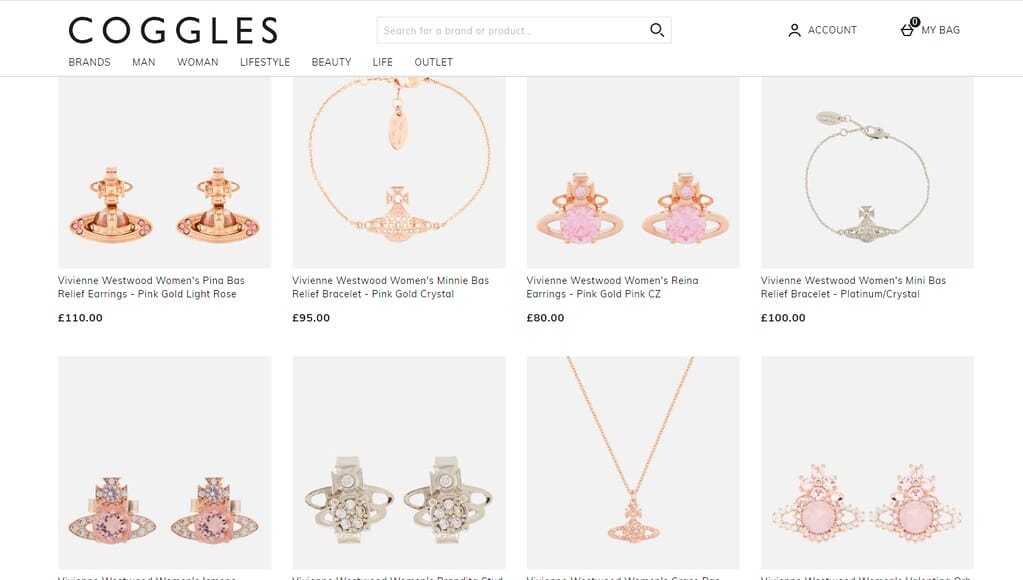Open the Lifestyle menu
The width and height of the screenshot is (1023, 580).
pyautogui.click(x=265, y=62)
